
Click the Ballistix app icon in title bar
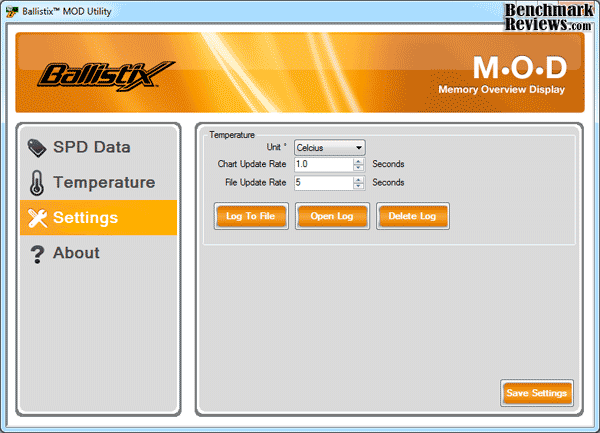tap(11, 11)
